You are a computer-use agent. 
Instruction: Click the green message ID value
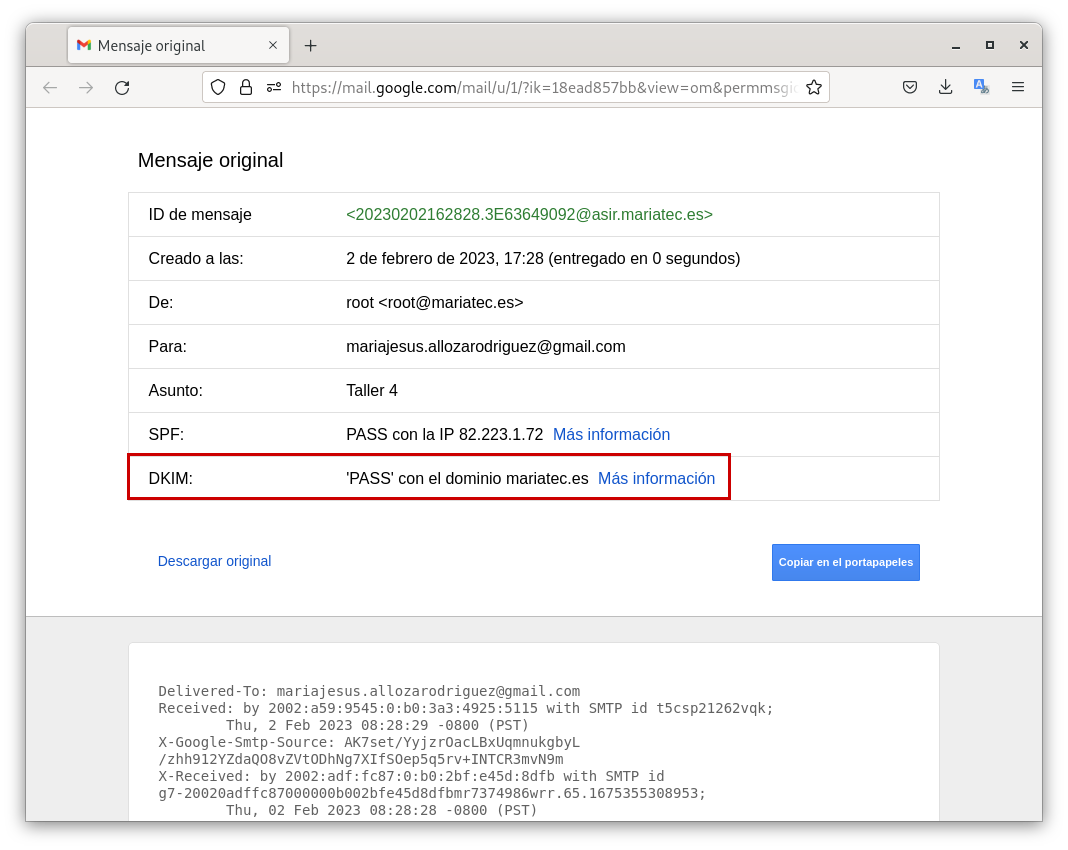[529, 214]
